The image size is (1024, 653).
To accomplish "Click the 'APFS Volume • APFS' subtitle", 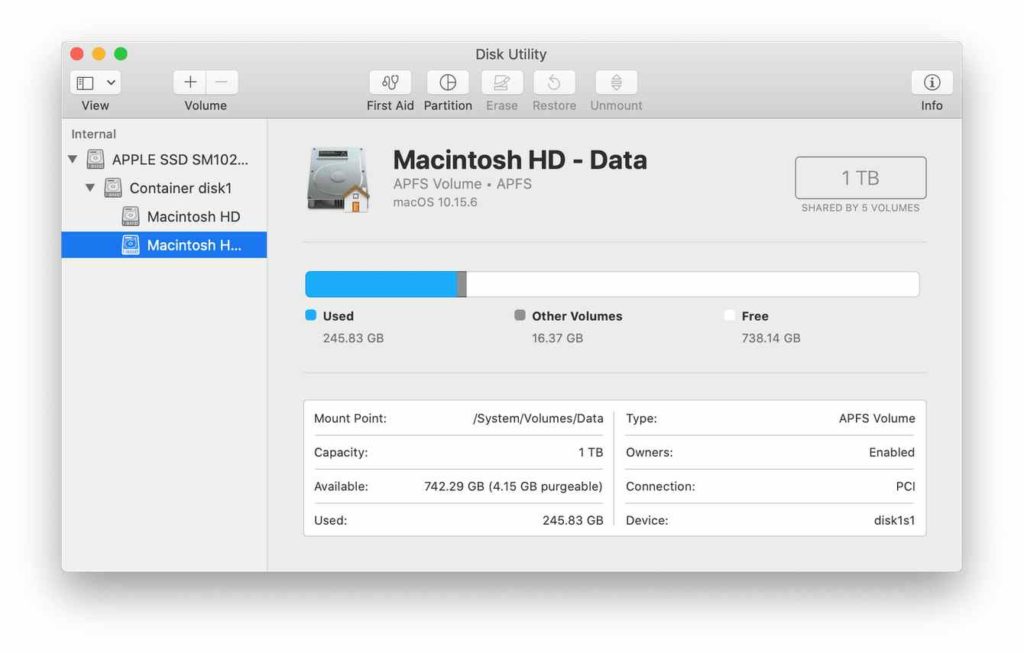I will pos(462,184).
